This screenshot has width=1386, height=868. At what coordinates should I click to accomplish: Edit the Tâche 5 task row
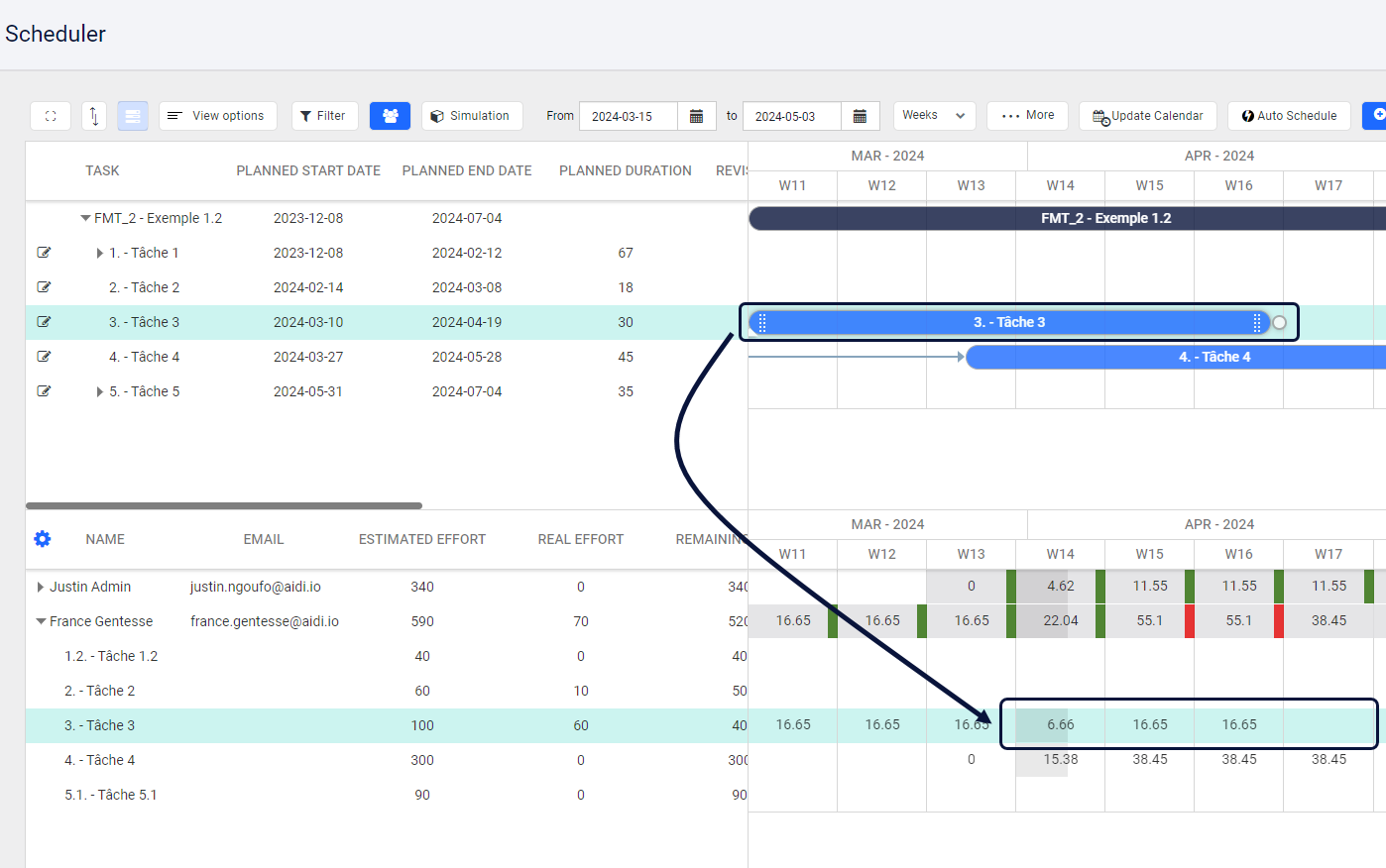pyautogui.click(x=44, y=390)
